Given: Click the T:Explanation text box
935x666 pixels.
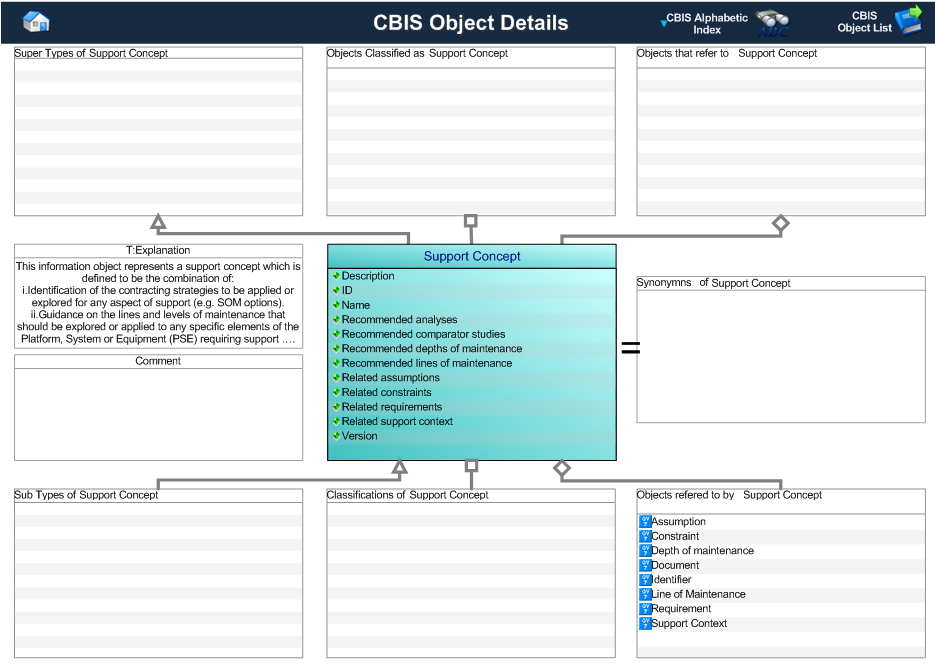Looking at the screenshot, I should click(x=158, y=302).
